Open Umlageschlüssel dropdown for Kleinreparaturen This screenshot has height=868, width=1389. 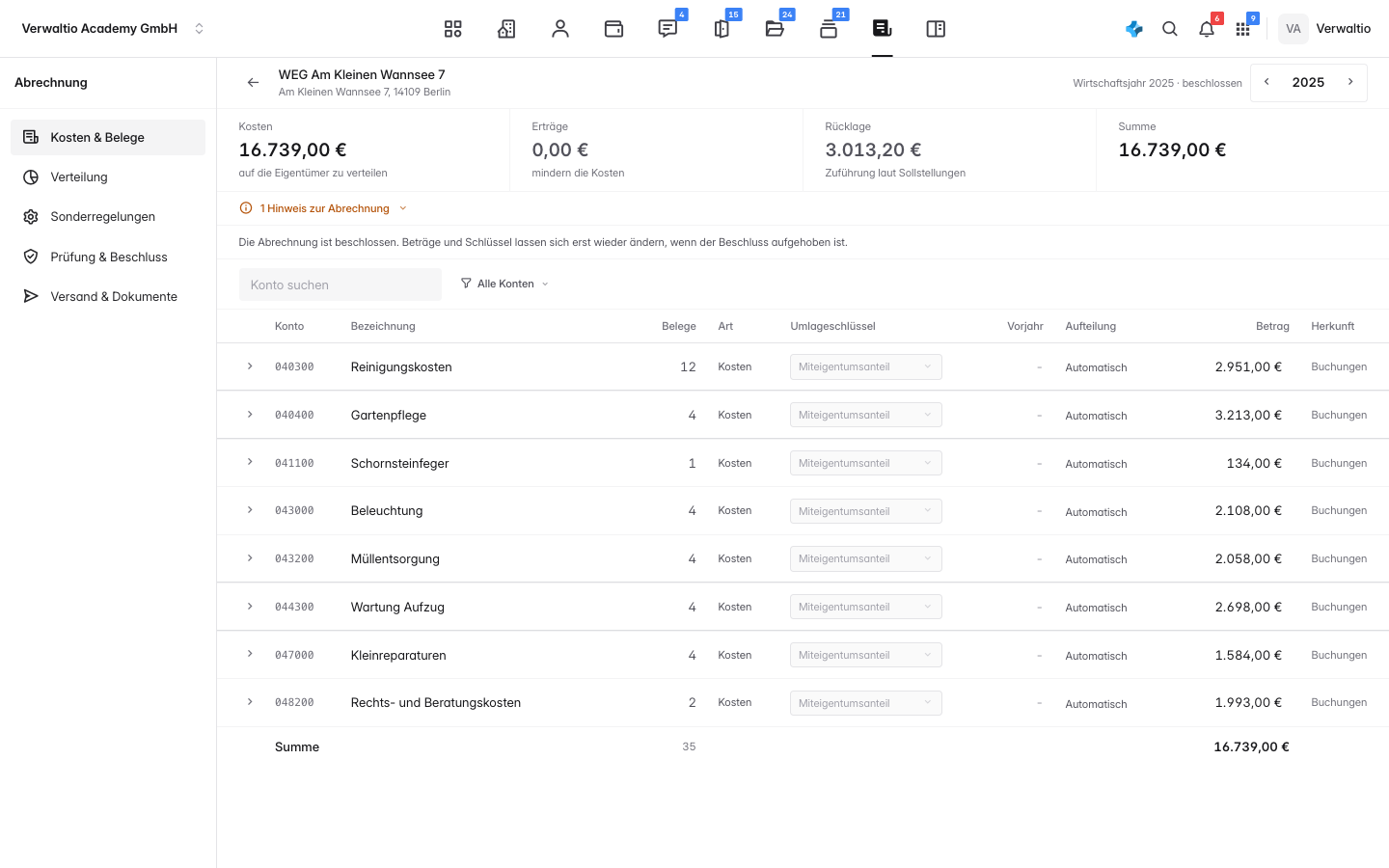tap(866, 655)
